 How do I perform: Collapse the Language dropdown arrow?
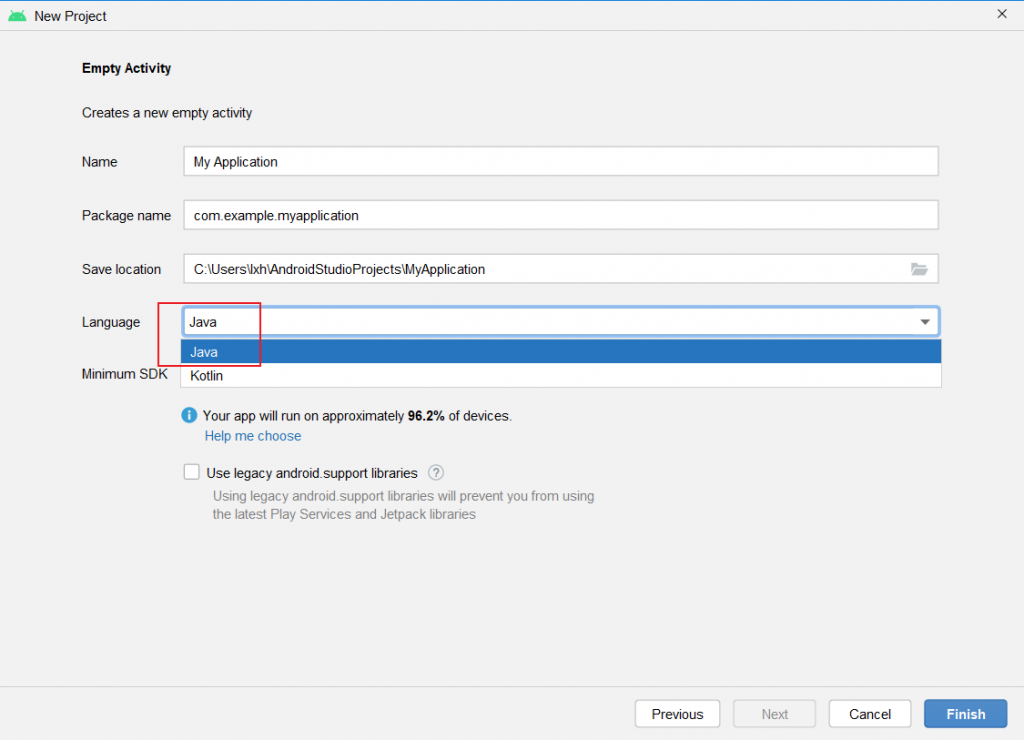(x=925, y=322)
